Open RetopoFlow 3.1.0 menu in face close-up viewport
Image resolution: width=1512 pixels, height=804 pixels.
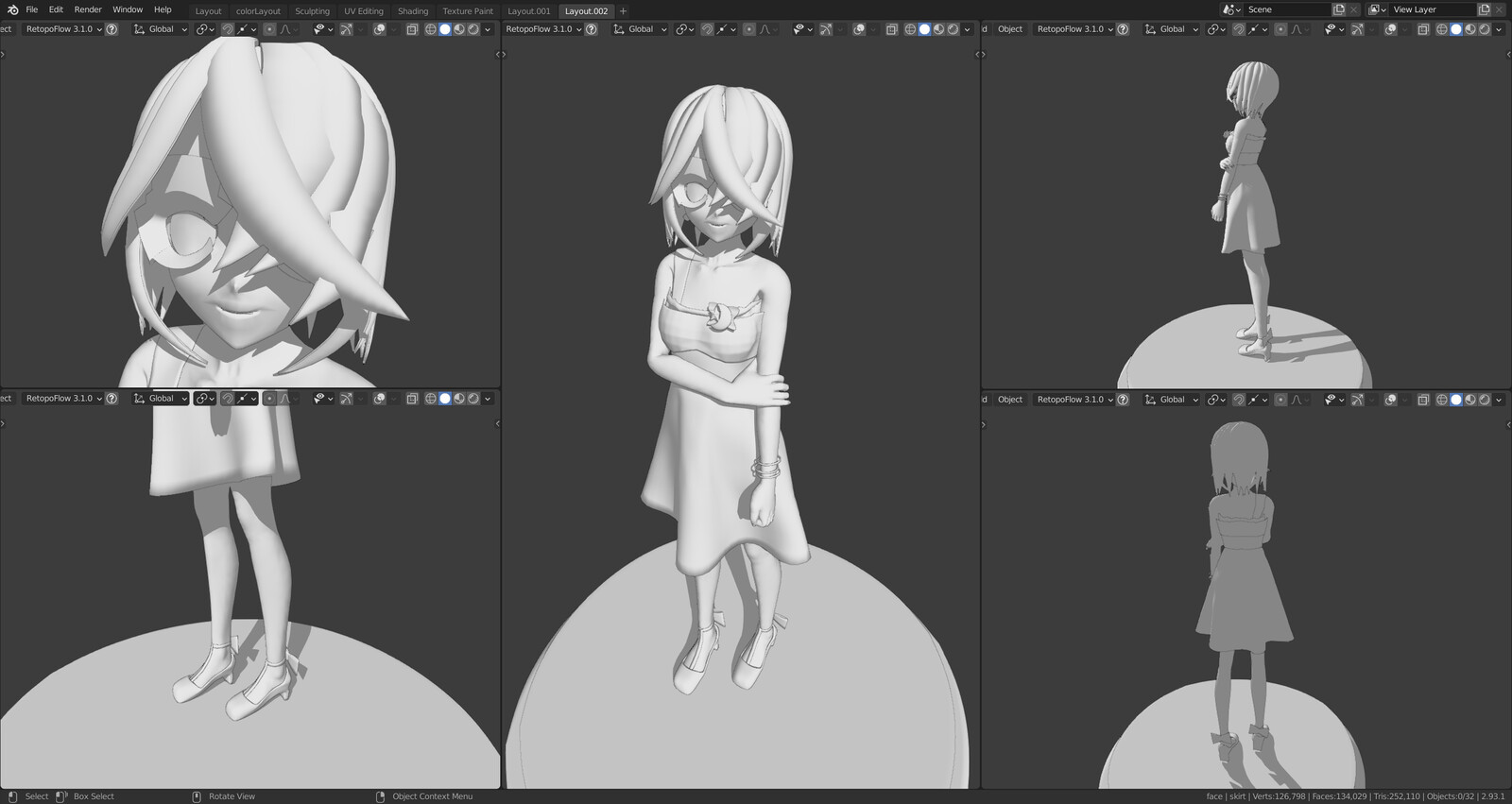pyautogui.click(x=63, y=29)
